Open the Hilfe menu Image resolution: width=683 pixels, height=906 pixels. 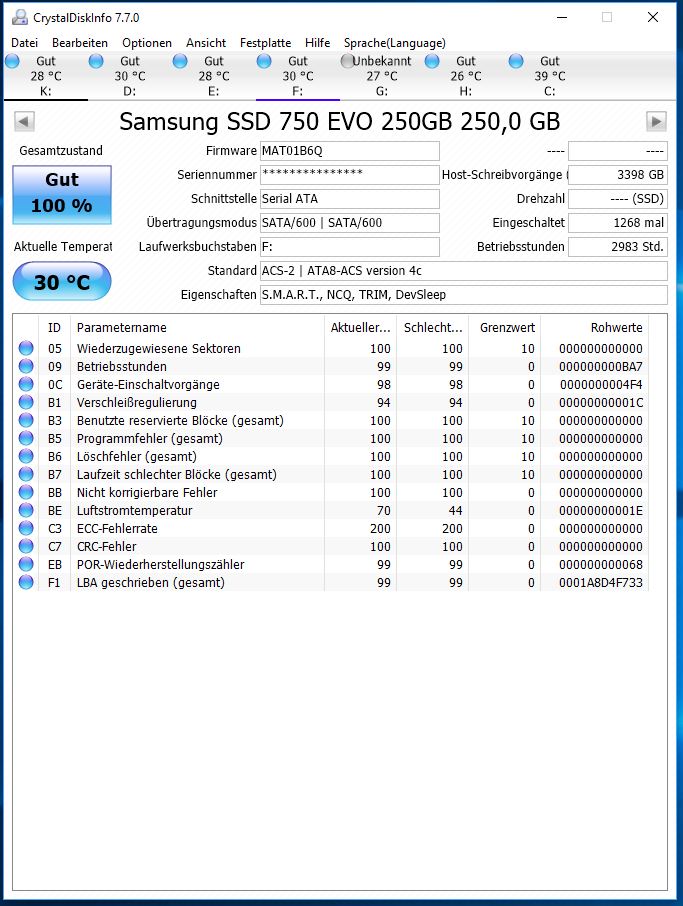(x=317, y=43)
